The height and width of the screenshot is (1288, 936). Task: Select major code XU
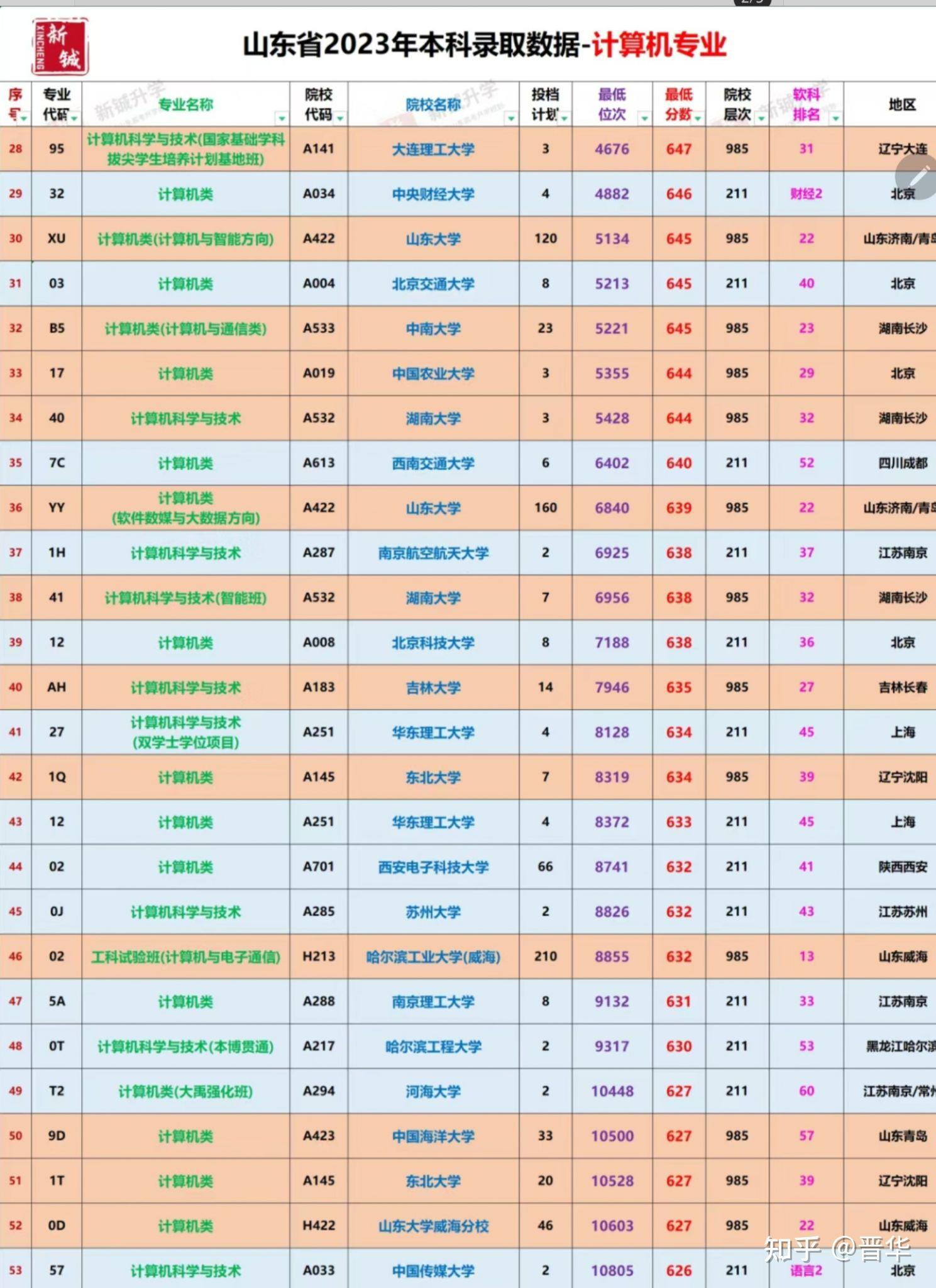[x=57, y=239]
